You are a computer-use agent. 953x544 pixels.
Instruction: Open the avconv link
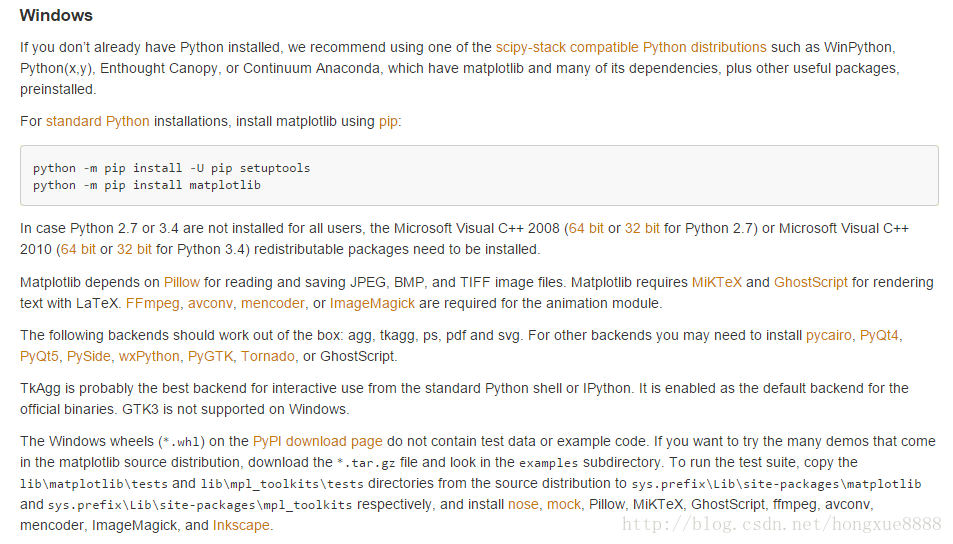pyautogui.click(x=210, y=303)
